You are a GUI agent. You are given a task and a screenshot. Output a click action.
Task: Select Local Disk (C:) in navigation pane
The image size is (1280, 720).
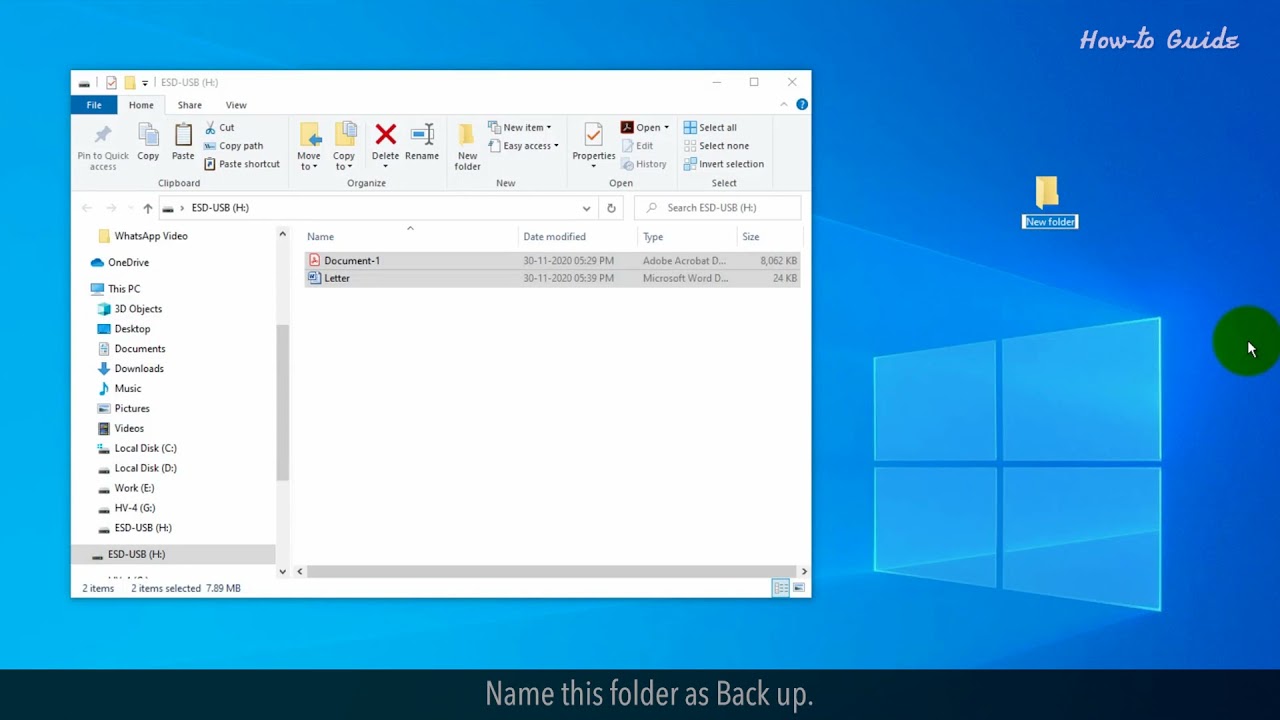pos(145,448)
